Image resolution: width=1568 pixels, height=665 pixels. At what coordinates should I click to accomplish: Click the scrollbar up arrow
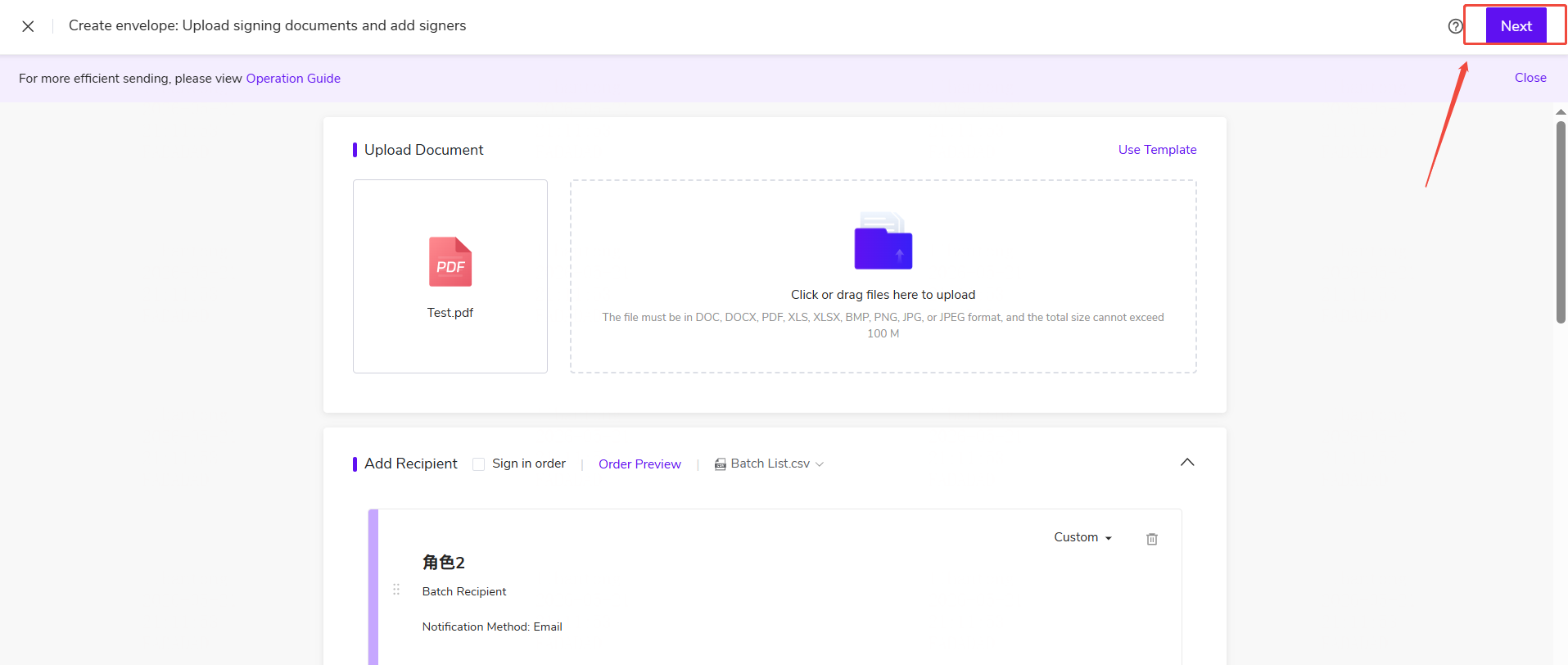coord(1561,112)
